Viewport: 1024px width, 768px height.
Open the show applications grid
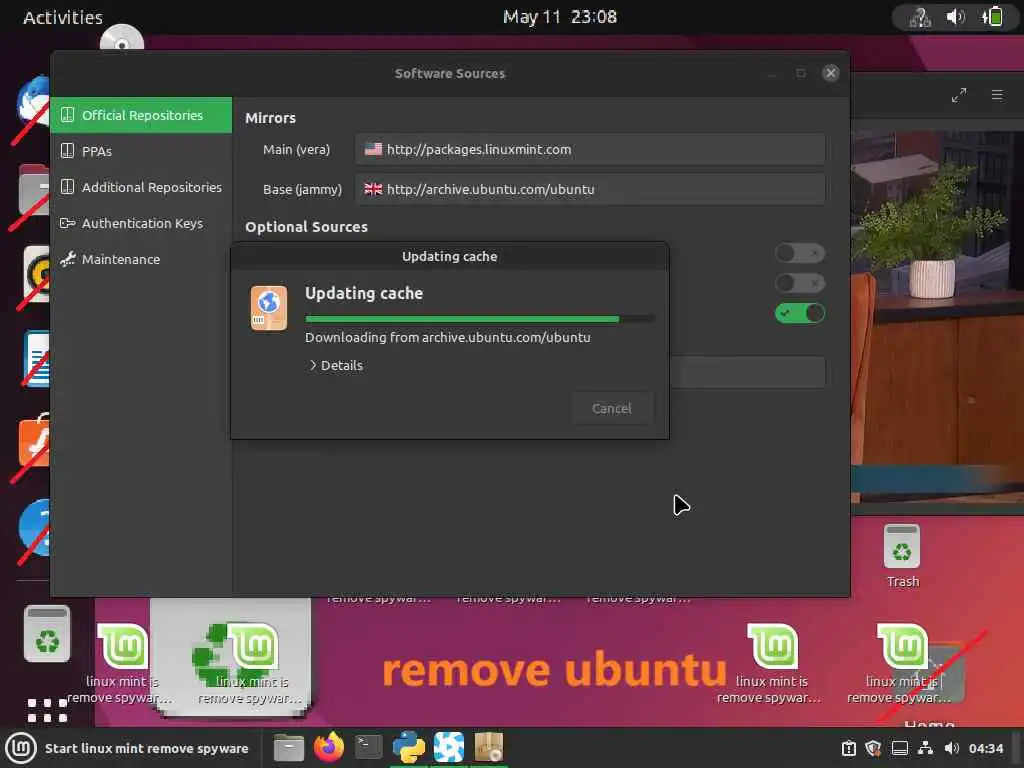coord(47,710)
